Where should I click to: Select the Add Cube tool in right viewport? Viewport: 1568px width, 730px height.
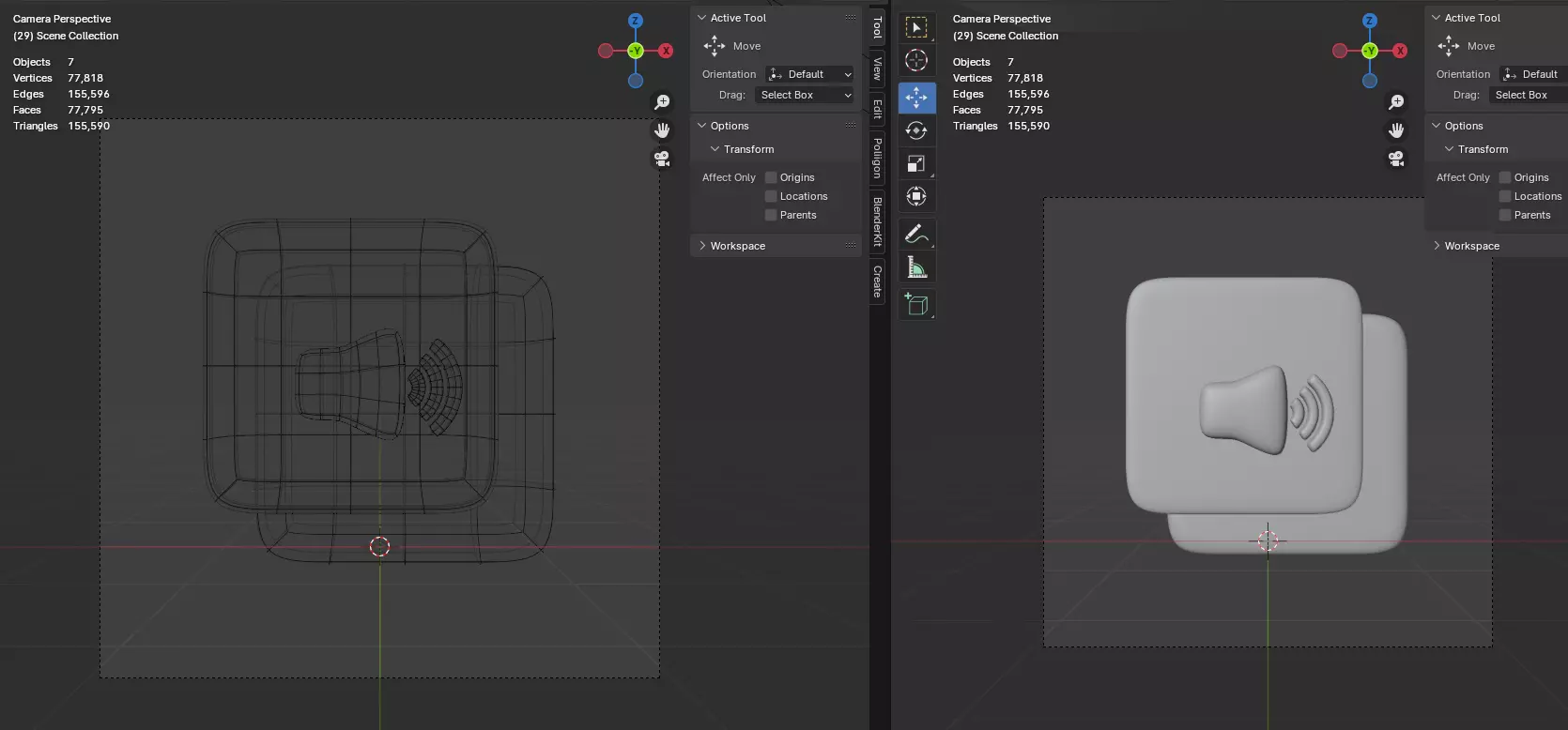(x=916, y=304)
